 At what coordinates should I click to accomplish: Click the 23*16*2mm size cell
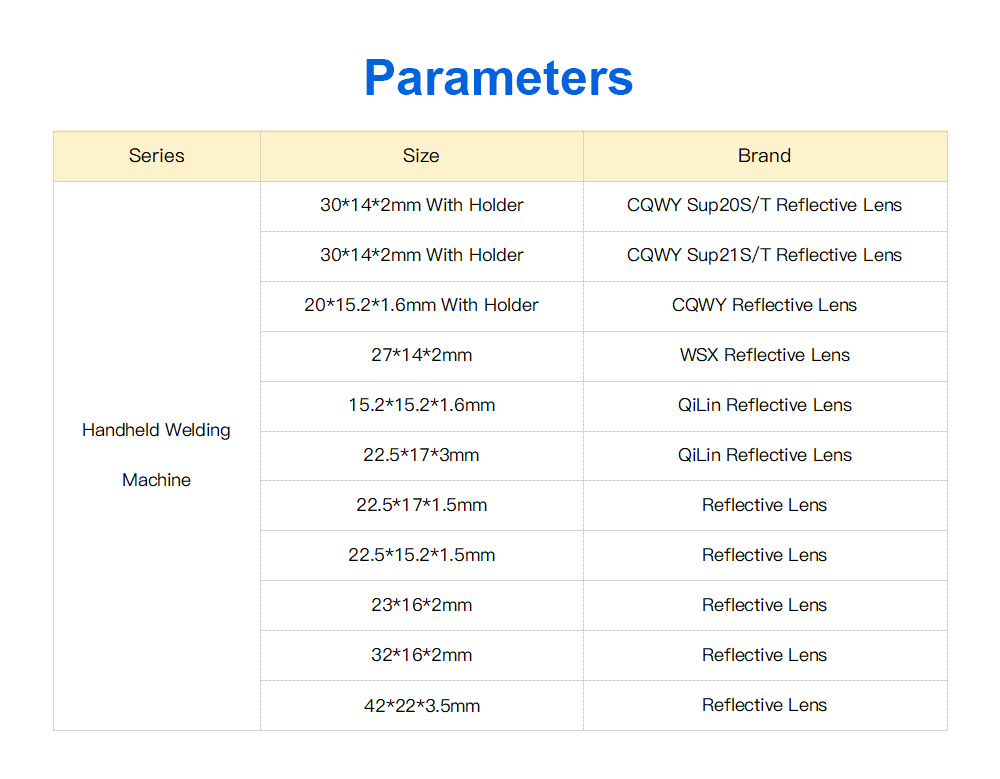(x=422, y=605)
